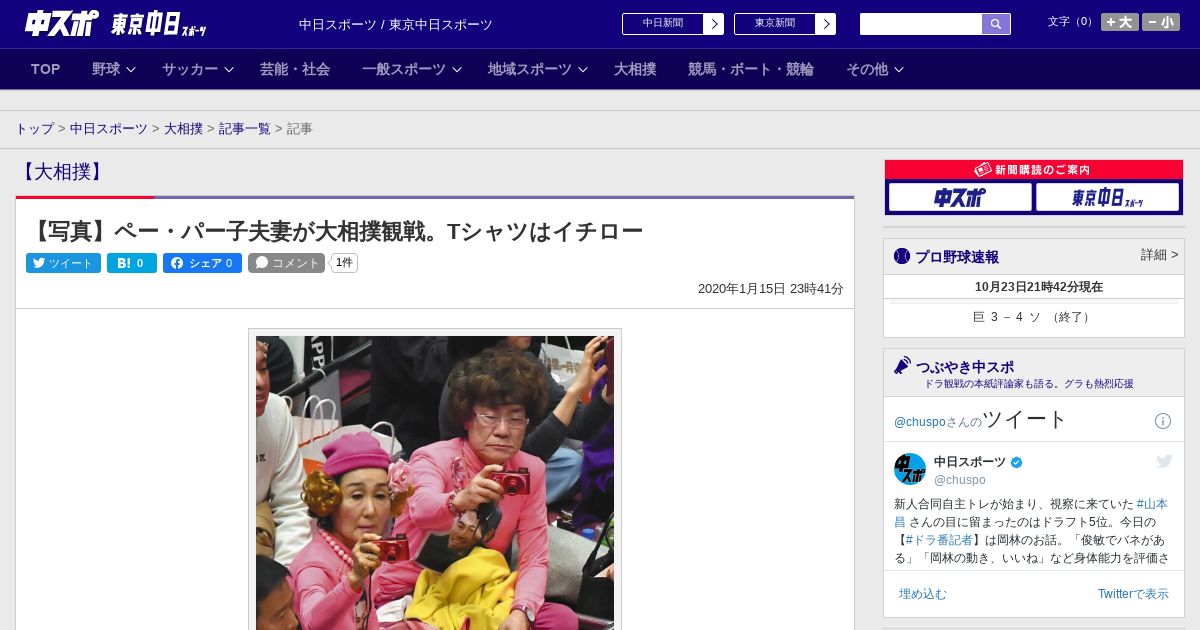The width and height of the screenshot is (1200, 630).
Task: Open the Pe-Pako sumo photo
Action: pyautogui.click(x=435, y=482)
